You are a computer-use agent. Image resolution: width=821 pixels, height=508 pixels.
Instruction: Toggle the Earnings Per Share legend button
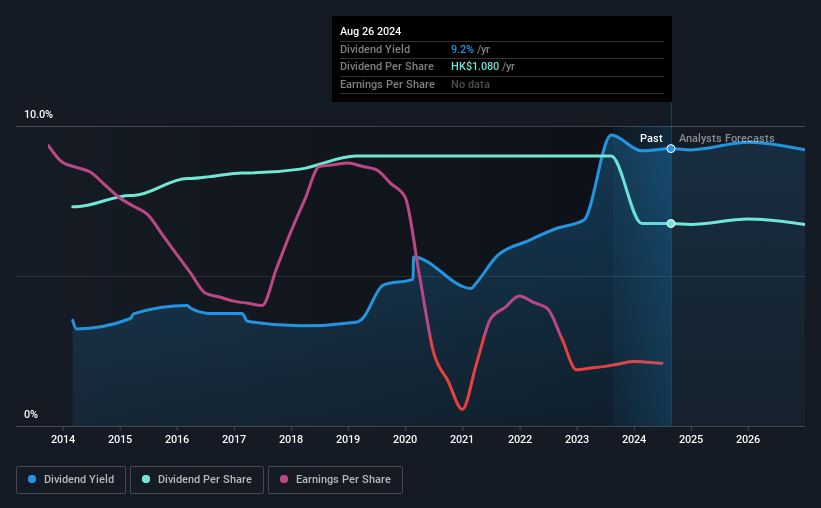[335, 480]
